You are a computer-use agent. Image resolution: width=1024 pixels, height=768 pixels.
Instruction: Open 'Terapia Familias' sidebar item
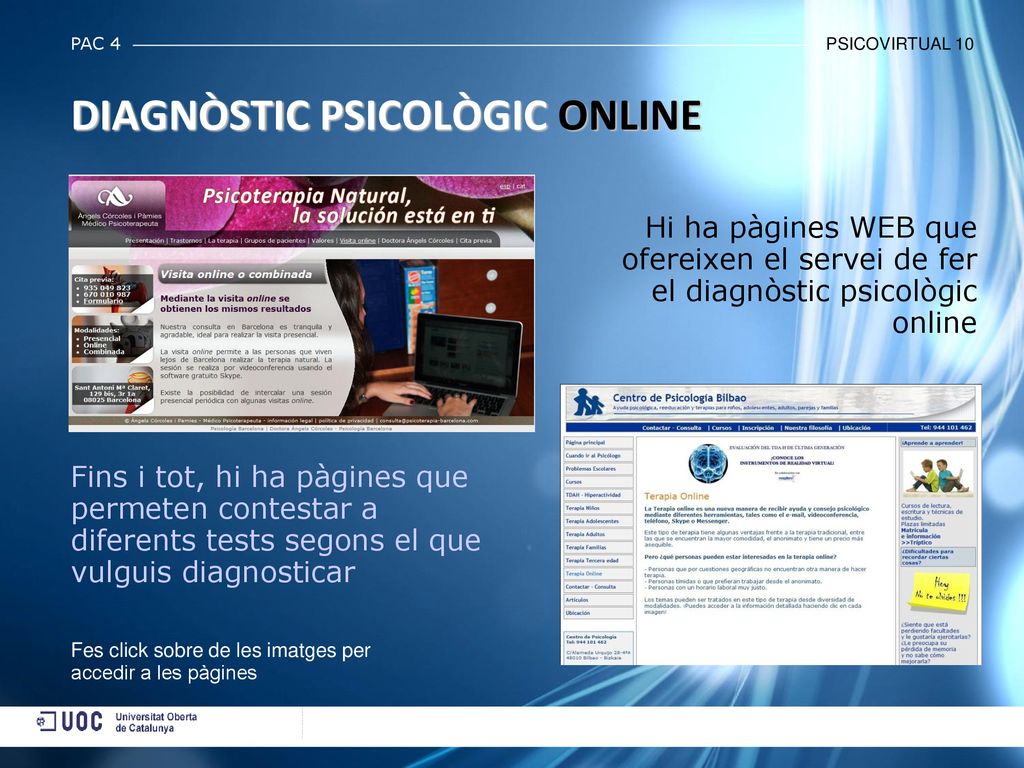(x=598, y=547)
